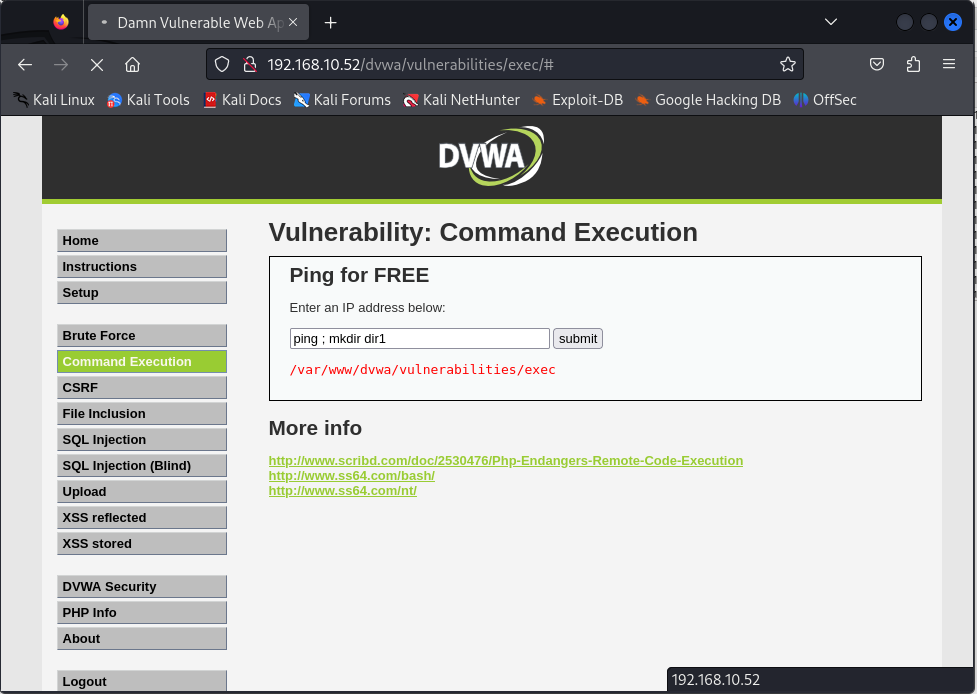The image size is (977, 694).
Task: Open Kali Tools bookmark
Action: (148, 100)
